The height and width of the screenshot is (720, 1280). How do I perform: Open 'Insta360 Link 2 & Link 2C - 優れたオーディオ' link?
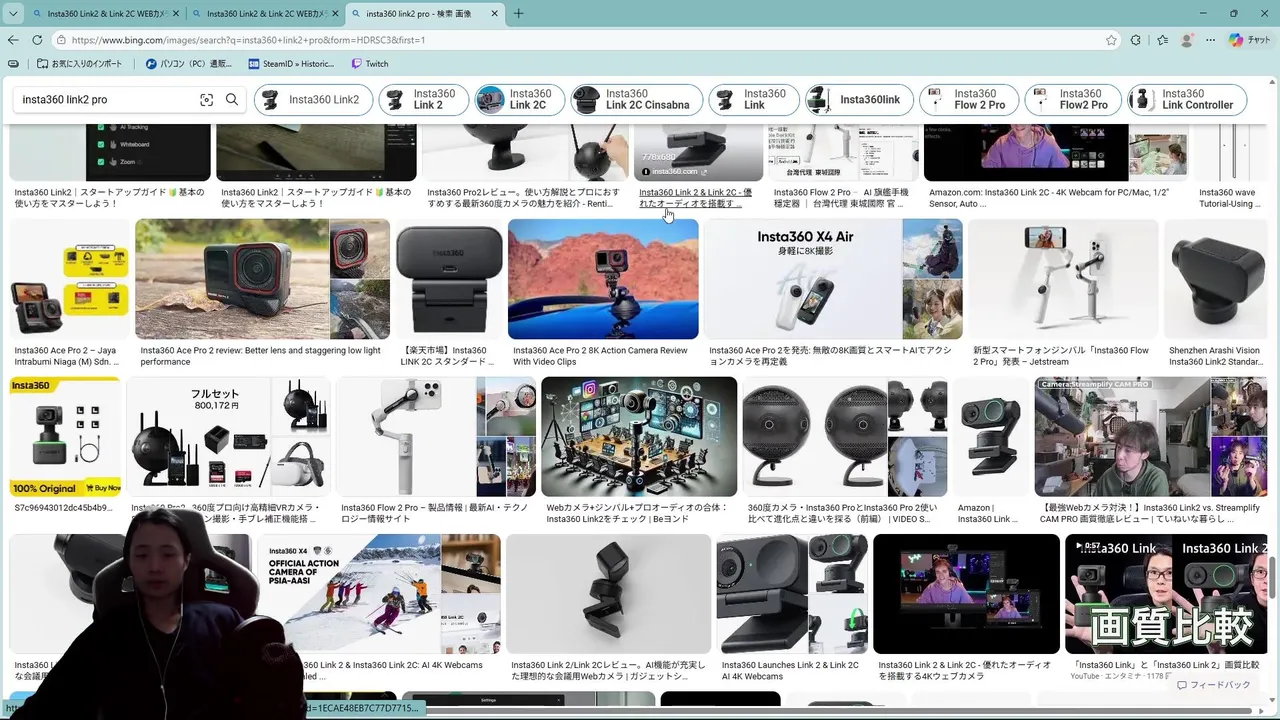(x=694, y=198)
